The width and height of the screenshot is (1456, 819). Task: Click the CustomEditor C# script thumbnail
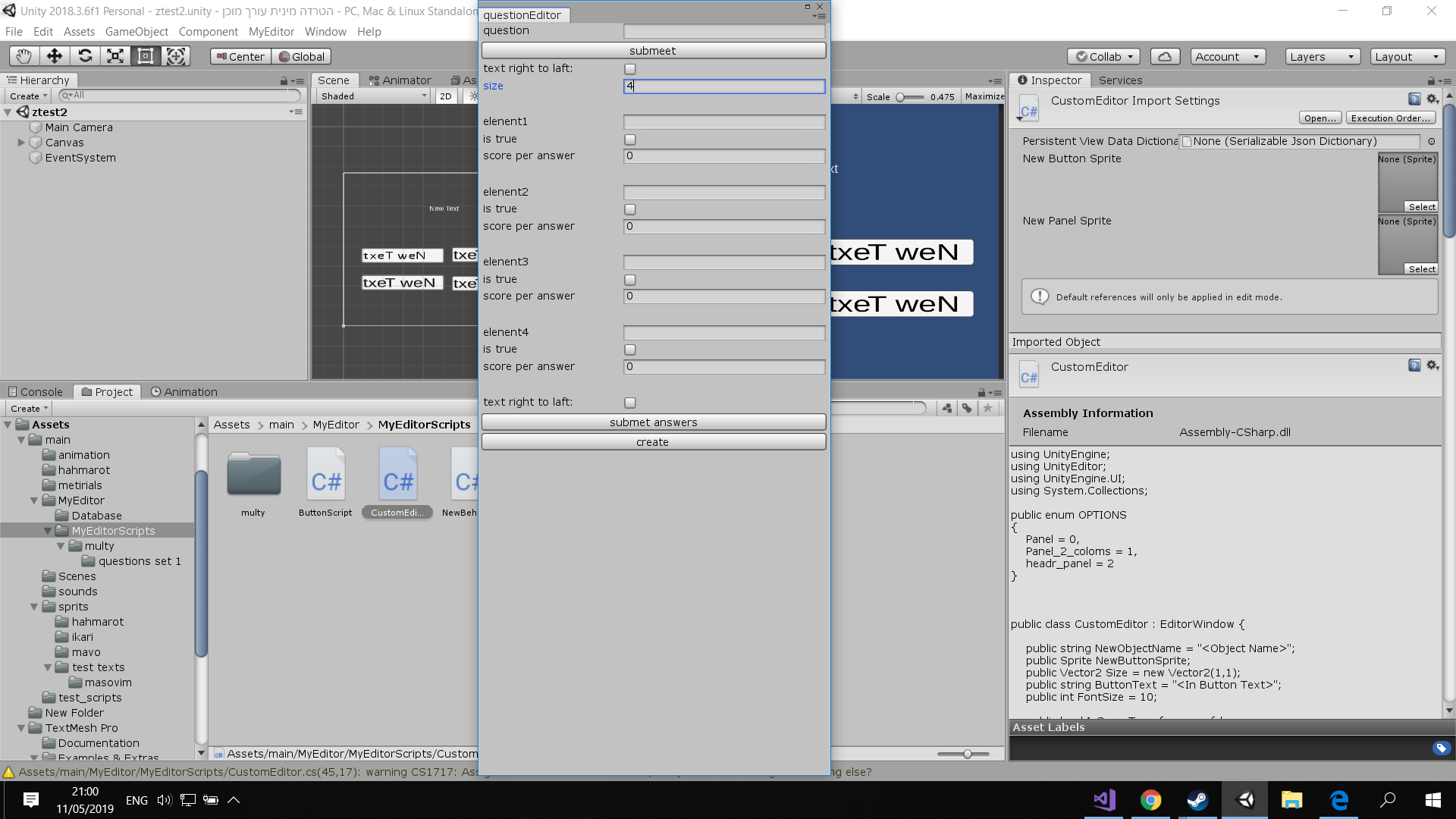coord(397,476)
